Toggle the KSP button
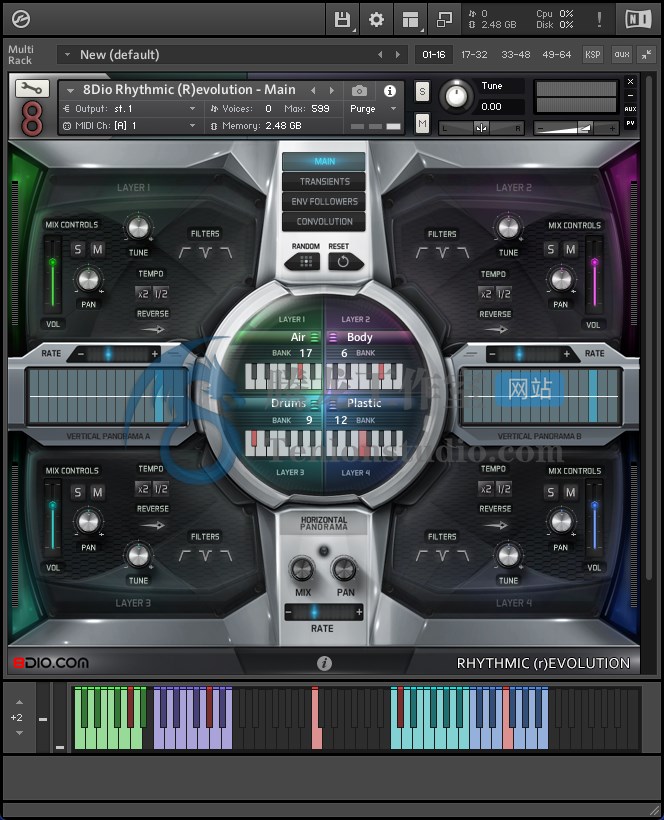This screenshot has height=820, width=664. (x=592, y=54)
